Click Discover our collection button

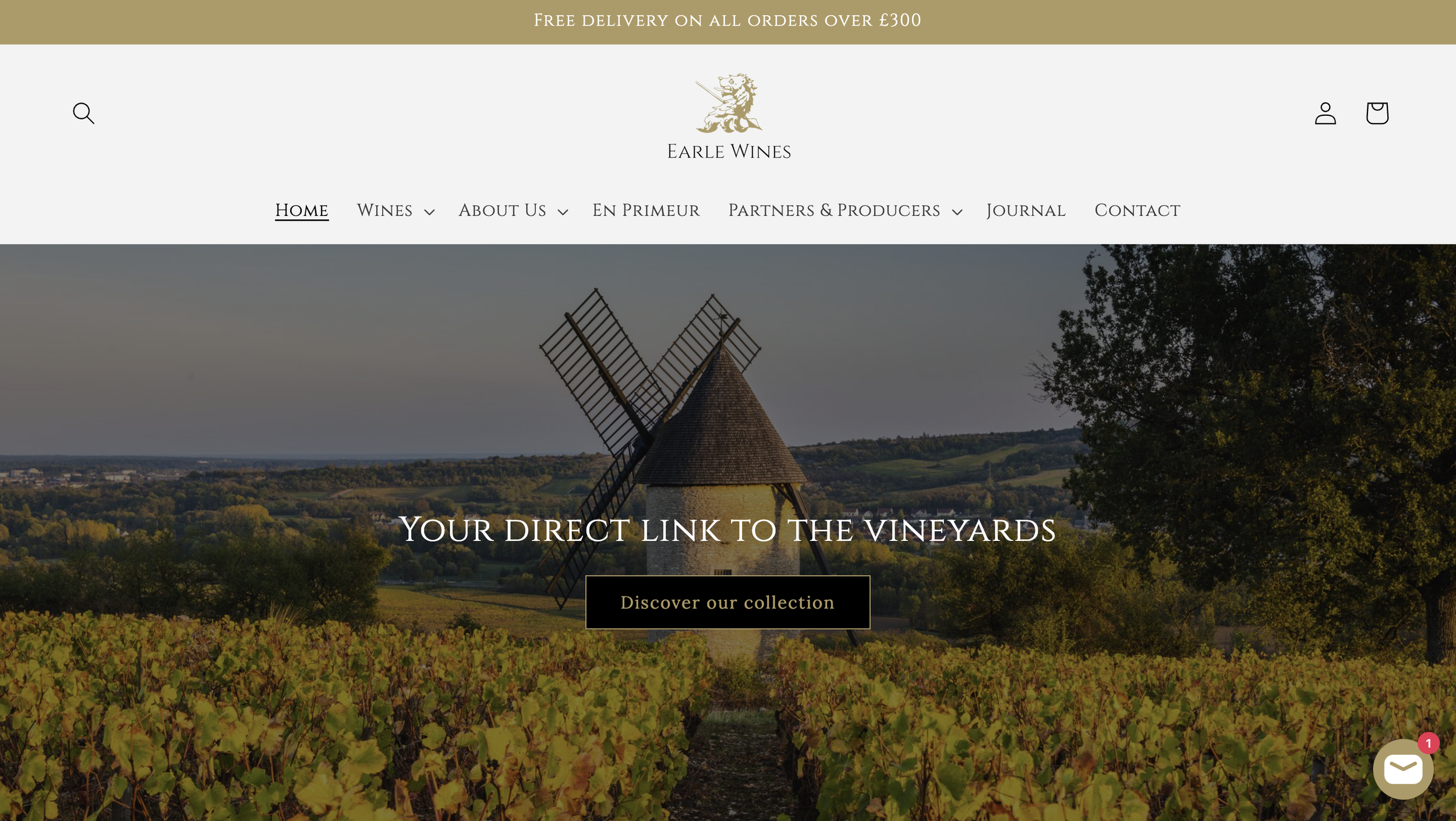click(727, 602)
